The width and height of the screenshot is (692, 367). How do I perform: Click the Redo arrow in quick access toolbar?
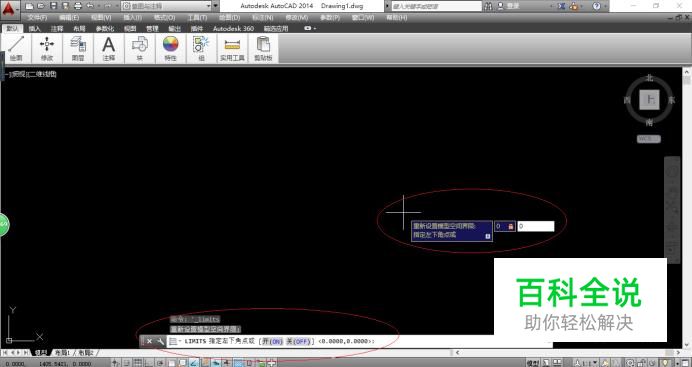[107, 6]
